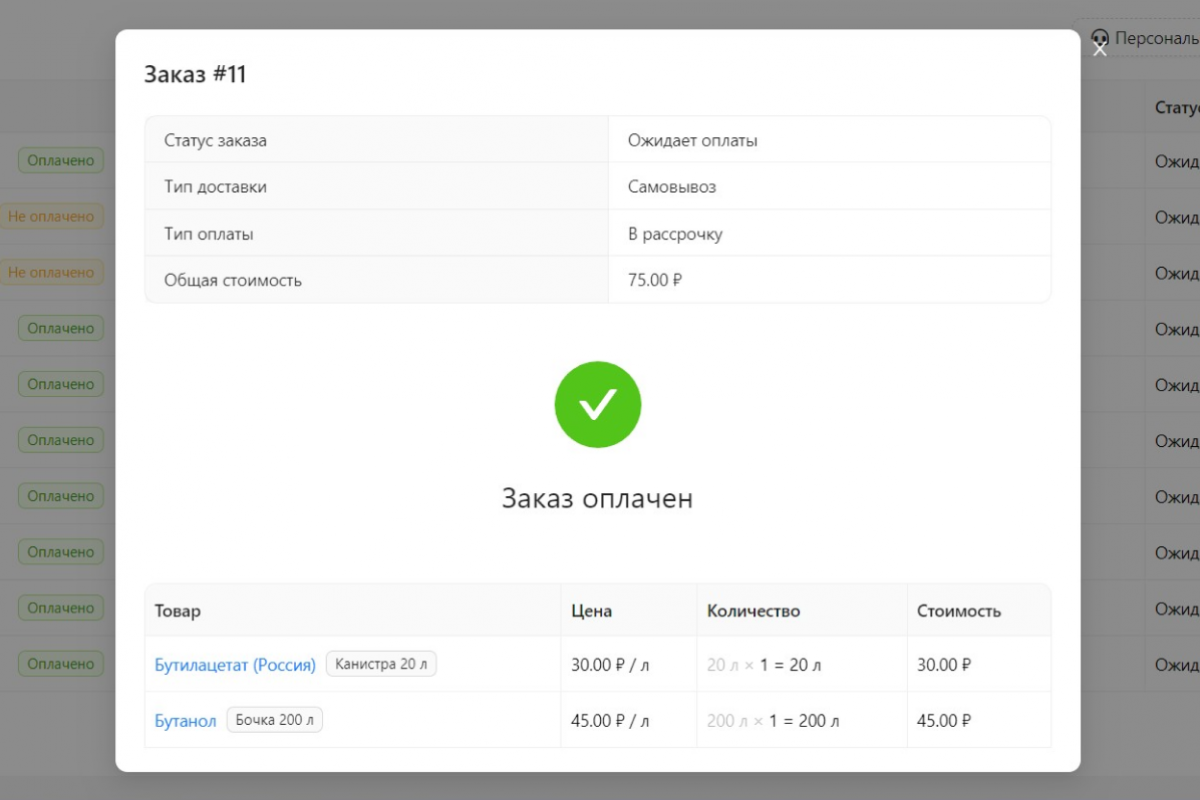Close the Заказ #11 modal
The width and height of the screenshot is (1200, 800).
tap(1099, 48)
